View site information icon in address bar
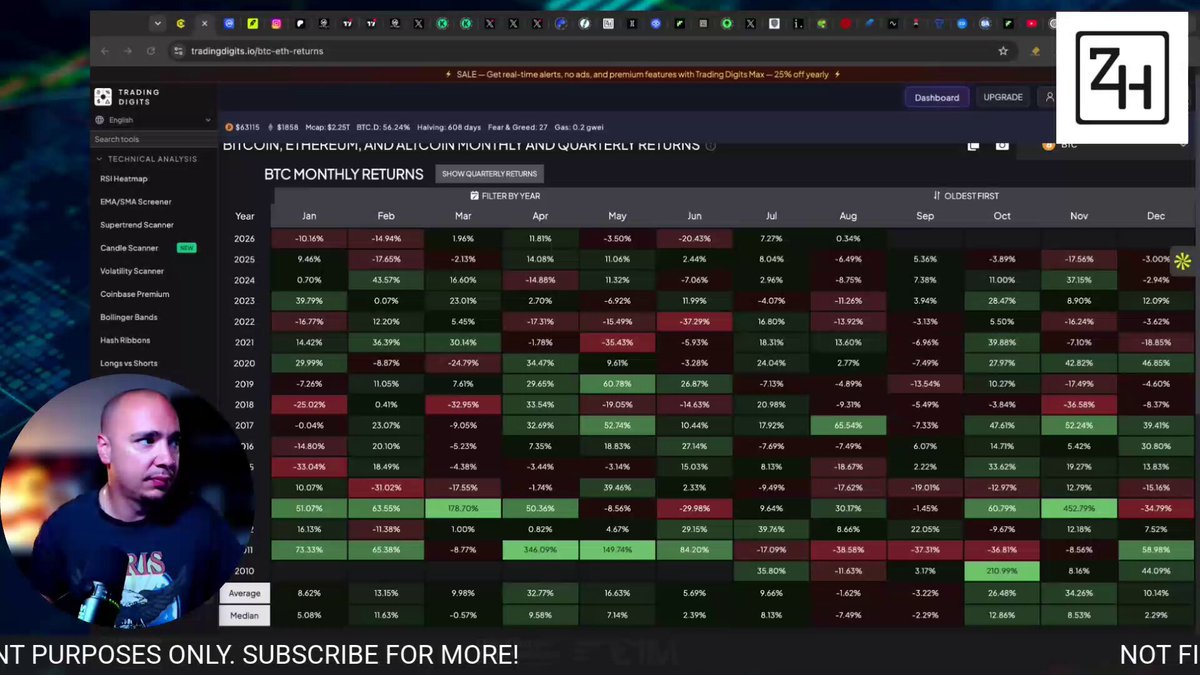 point(178,51)
